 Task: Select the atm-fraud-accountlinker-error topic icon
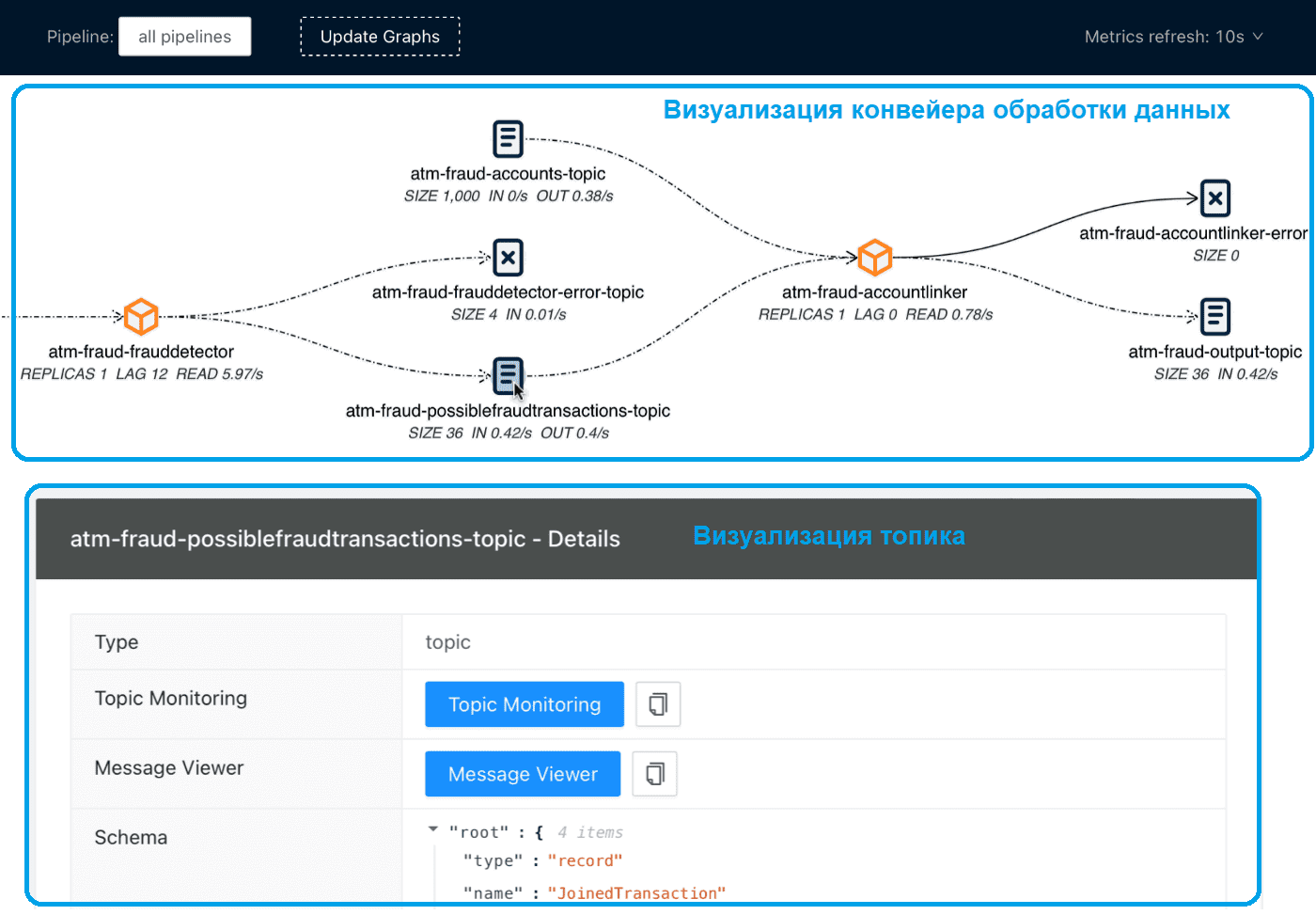[1215, 198]
